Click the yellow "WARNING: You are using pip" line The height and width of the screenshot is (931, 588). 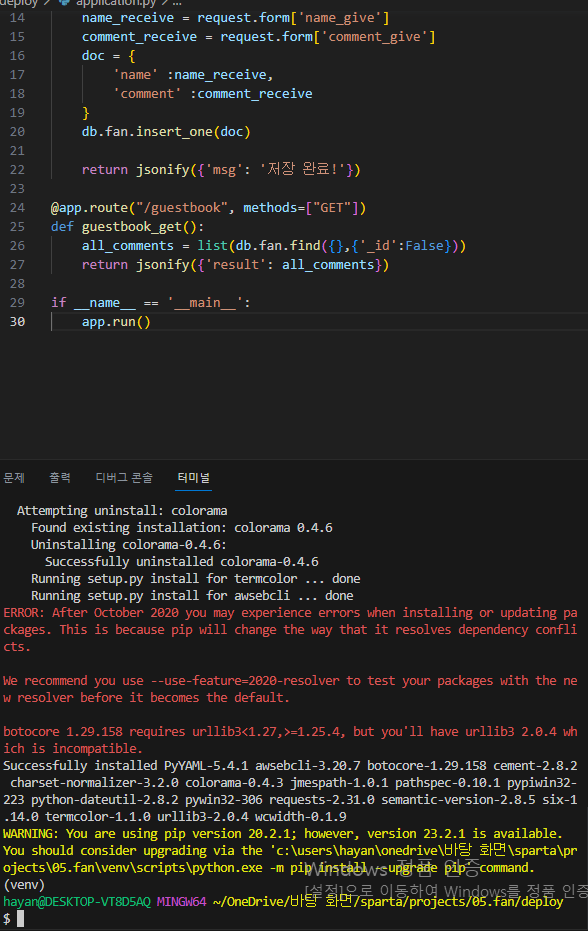pyautogui.click(x=282, y=834)
